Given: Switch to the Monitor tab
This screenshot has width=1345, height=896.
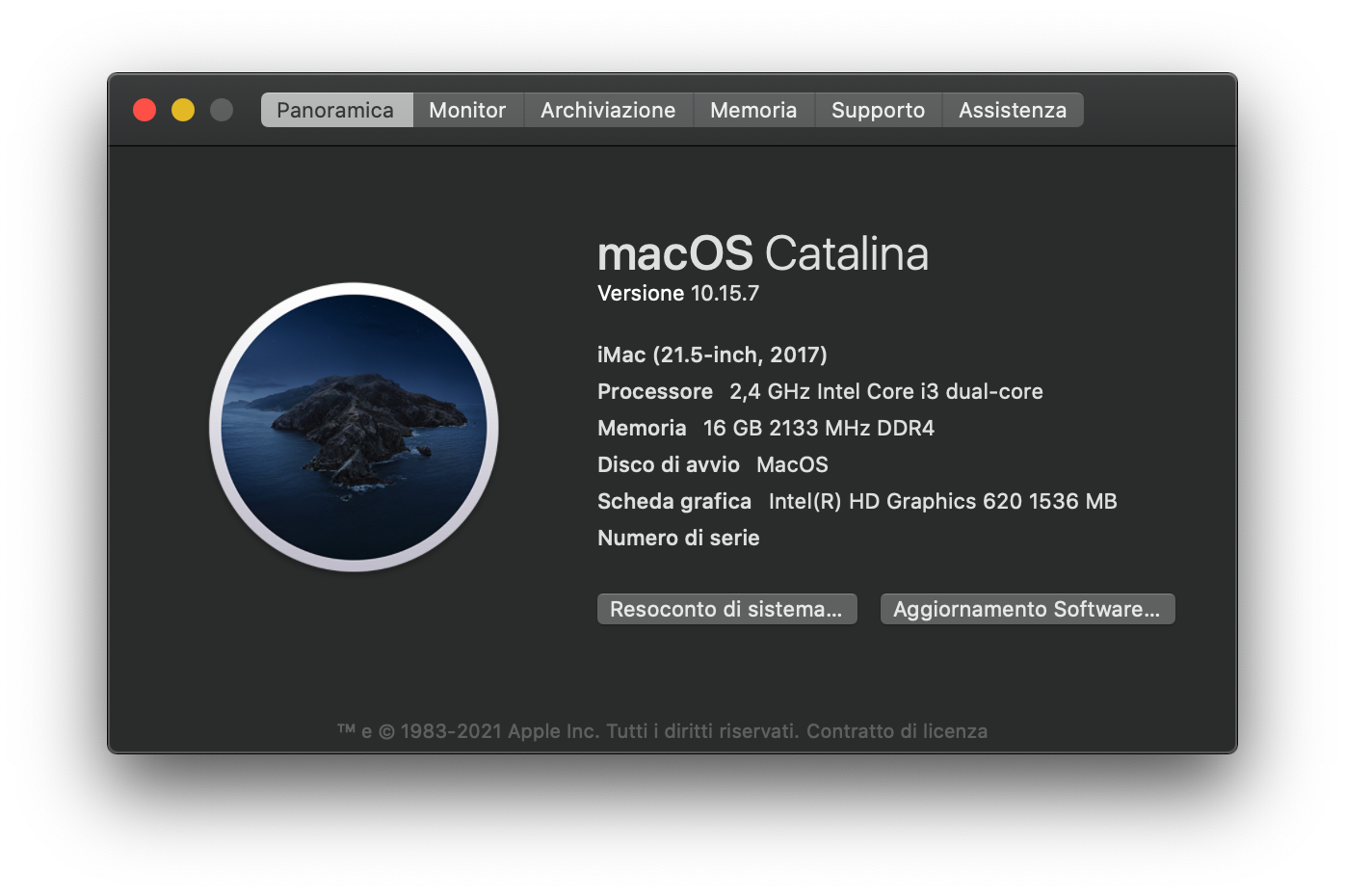Looking at the screenshot, I should tap(467, 110).
